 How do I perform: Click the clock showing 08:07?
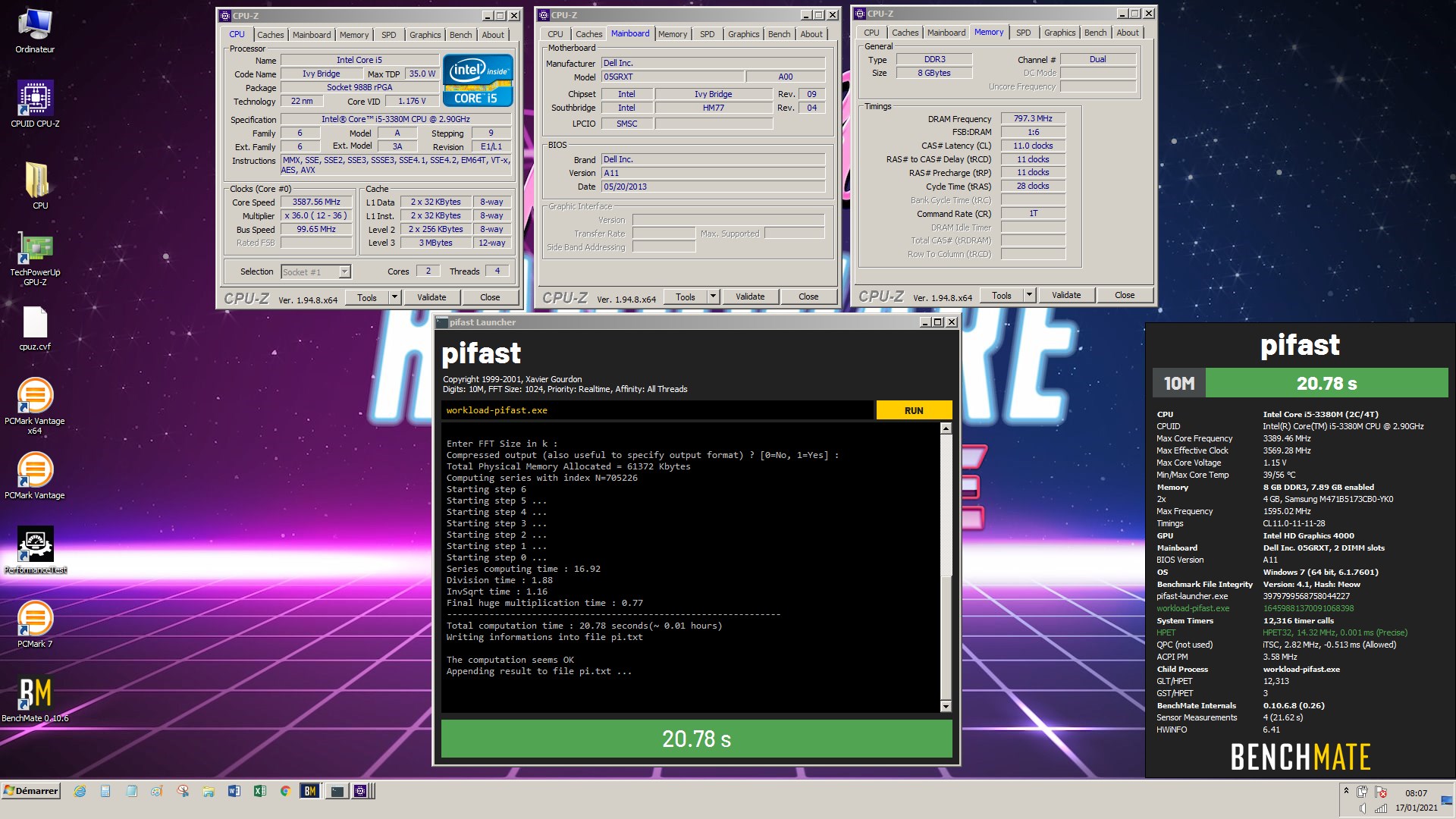[1416, 793]
